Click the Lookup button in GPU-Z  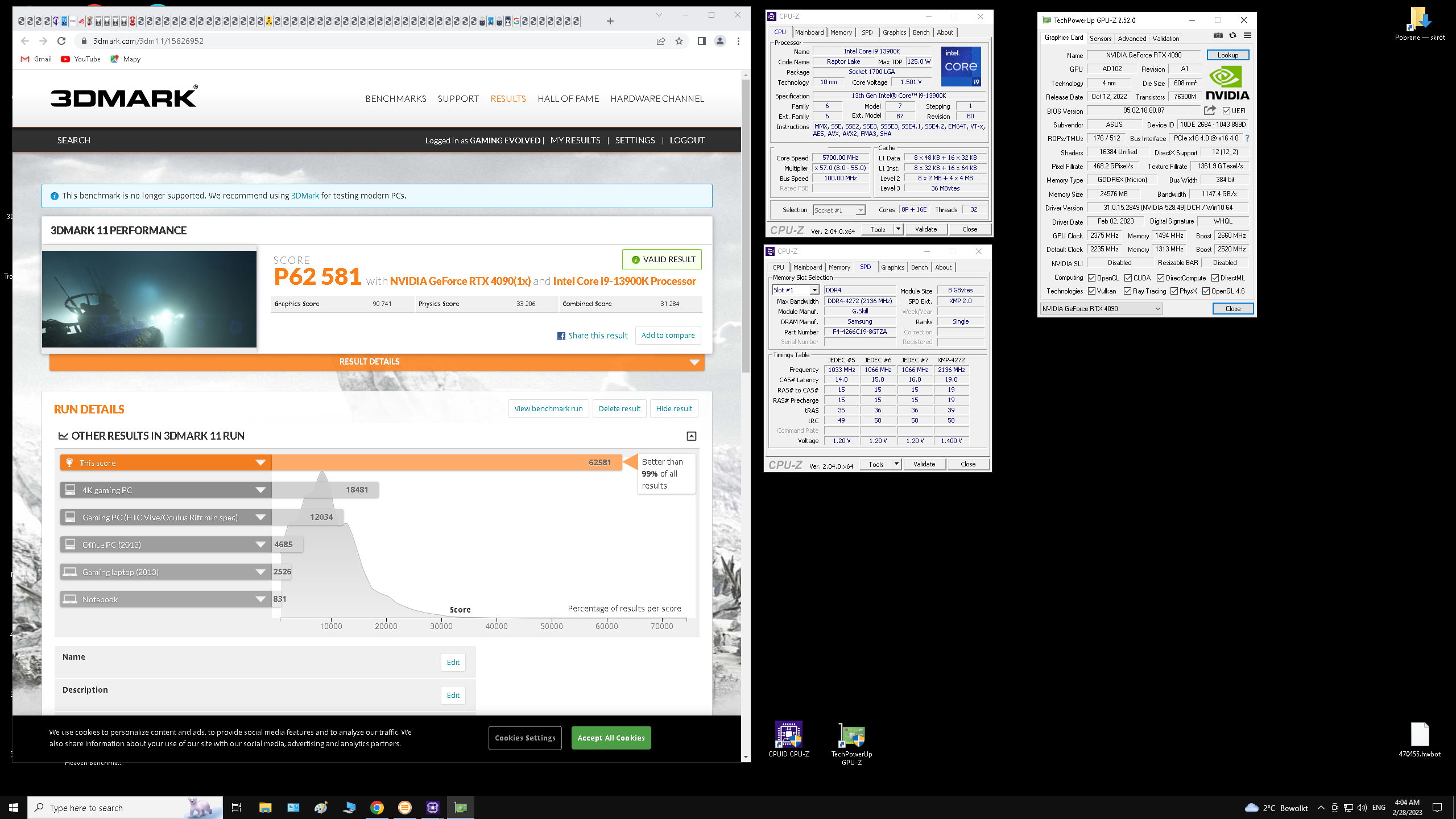pyautogui.click(x=1227, y=55)
